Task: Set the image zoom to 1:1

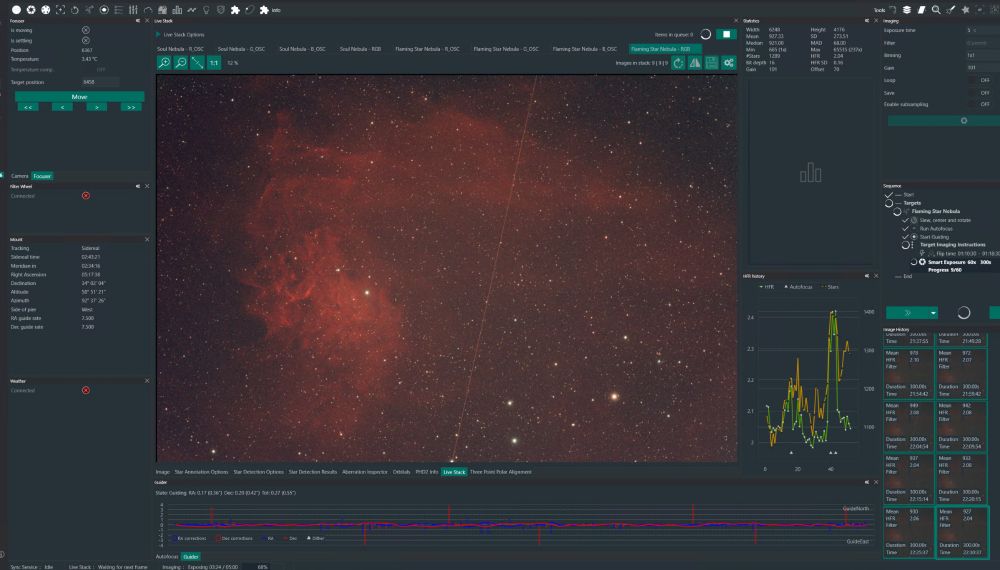Action: click(214, 62)
